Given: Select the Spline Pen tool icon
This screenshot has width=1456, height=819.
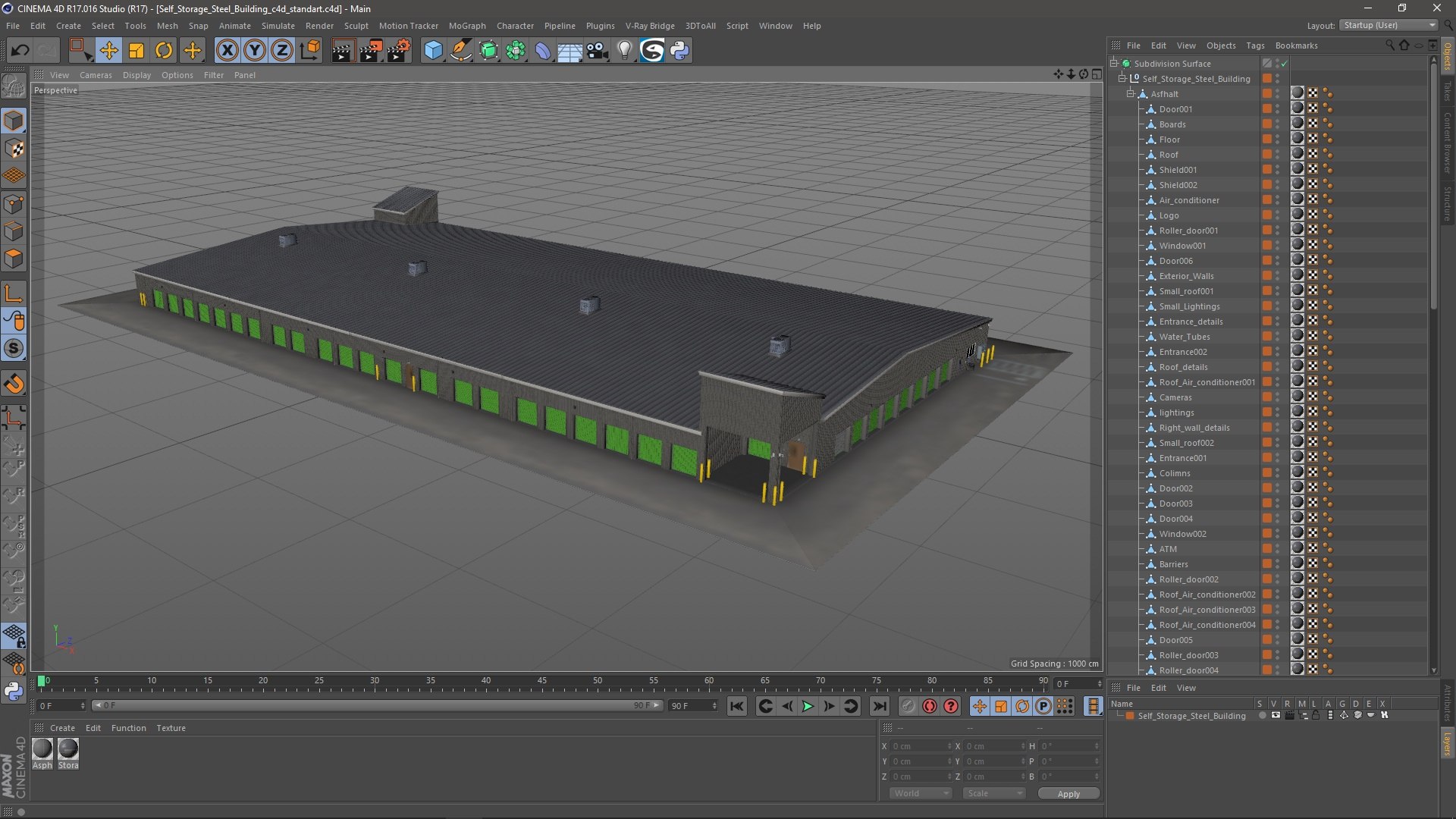Looking at the screenshot, I should pos(460,51).
